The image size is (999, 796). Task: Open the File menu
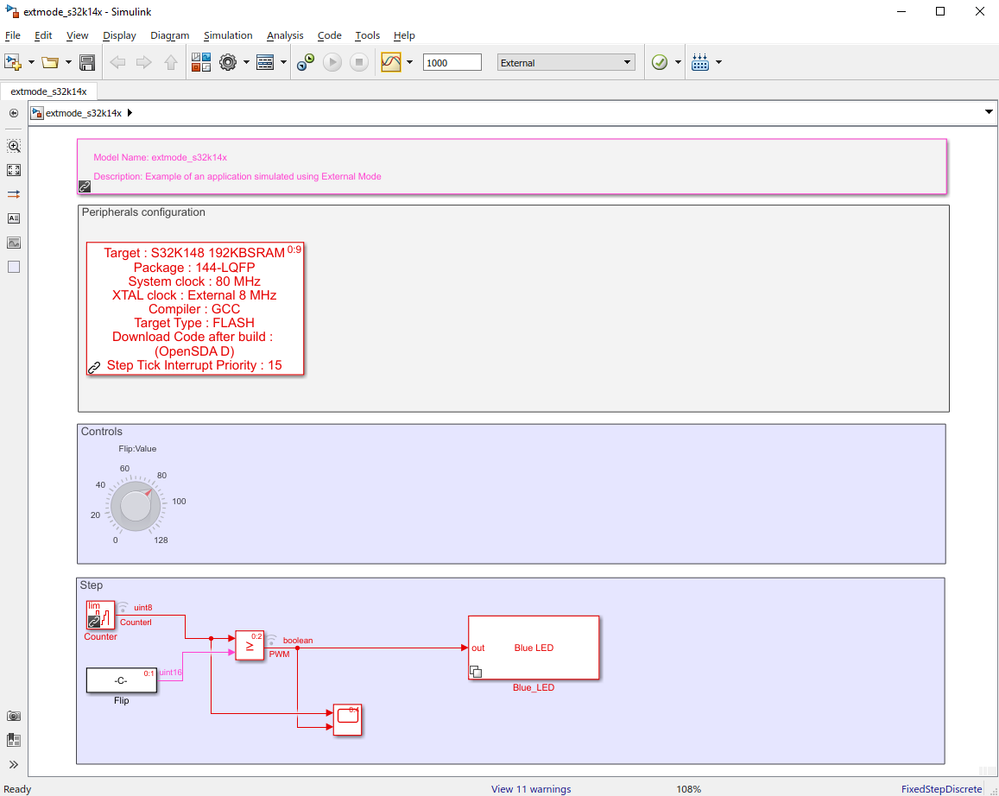[x=13, y=36]
